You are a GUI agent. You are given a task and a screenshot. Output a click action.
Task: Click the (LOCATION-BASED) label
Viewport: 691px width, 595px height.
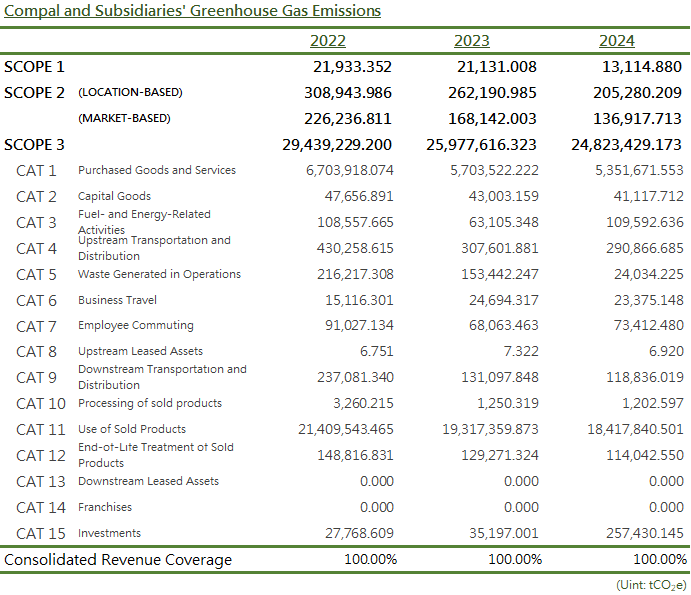pos(130,93)
